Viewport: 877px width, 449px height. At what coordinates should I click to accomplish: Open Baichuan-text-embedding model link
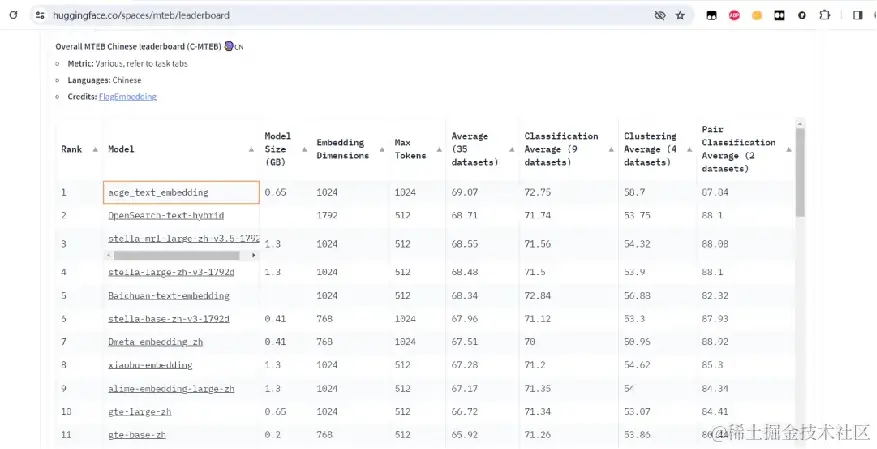[169, 296]
